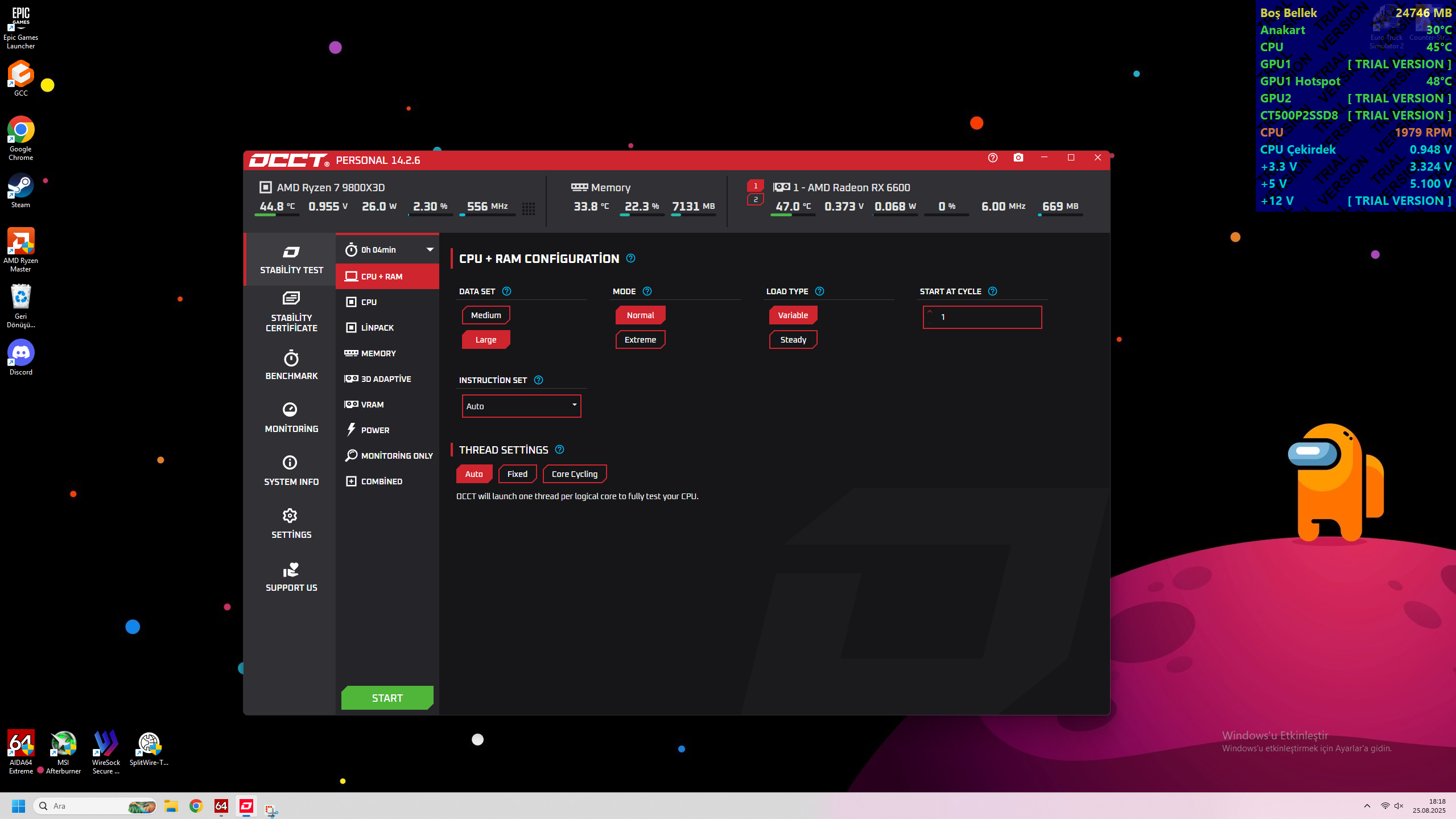Select MSI Afterburner desktop shortcut

coord(63,752)
